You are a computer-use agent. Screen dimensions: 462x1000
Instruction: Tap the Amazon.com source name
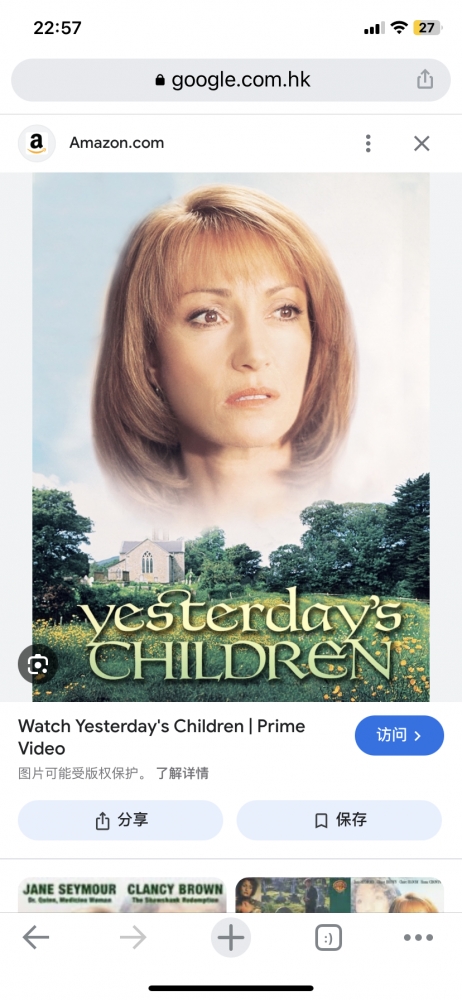pos(117,143)
